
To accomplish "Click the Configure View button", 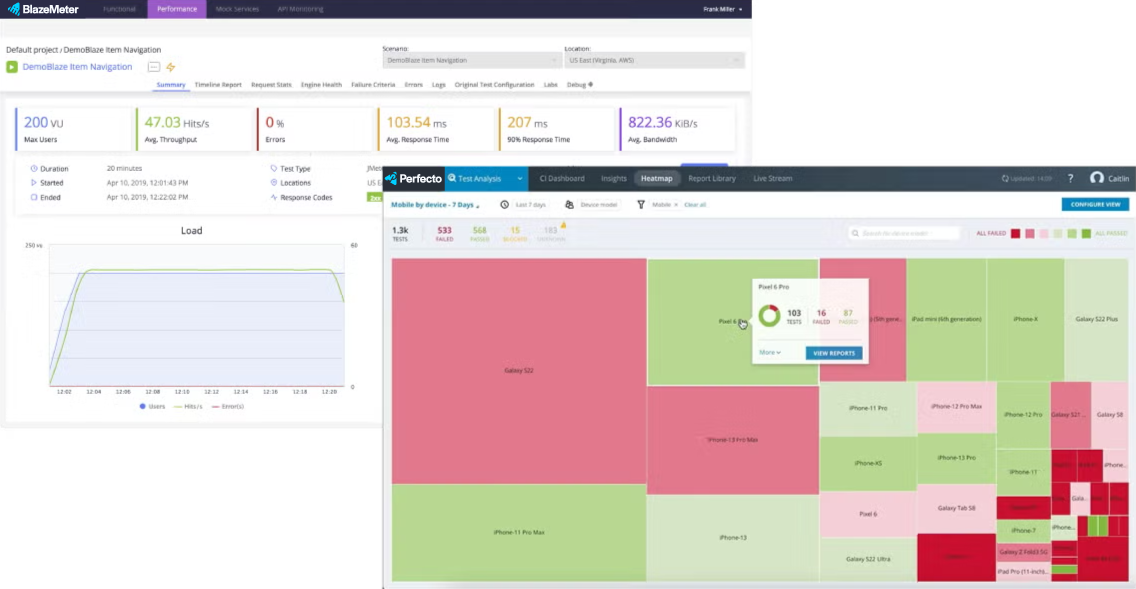I will coord(1095,204).
